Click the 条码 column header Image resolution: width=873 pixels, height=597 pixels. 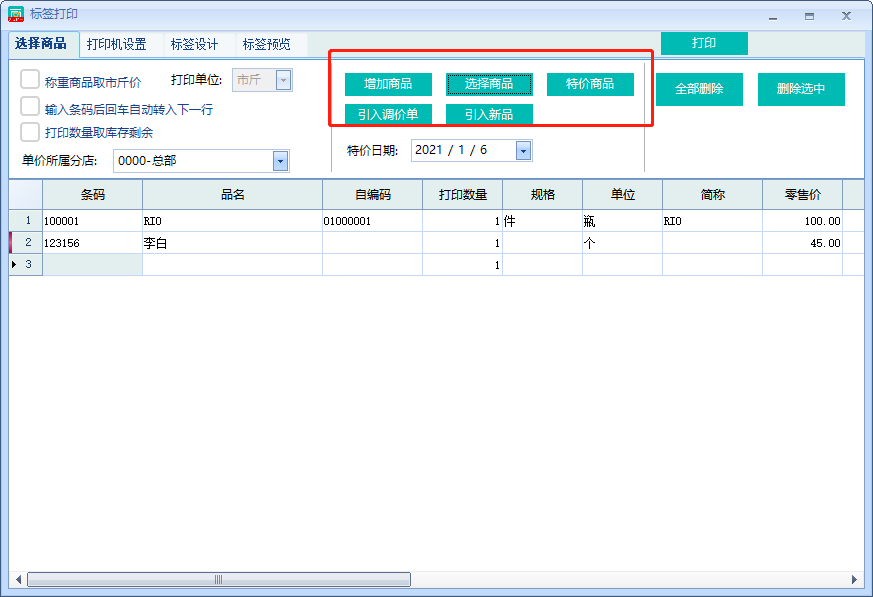coord(92,195)
